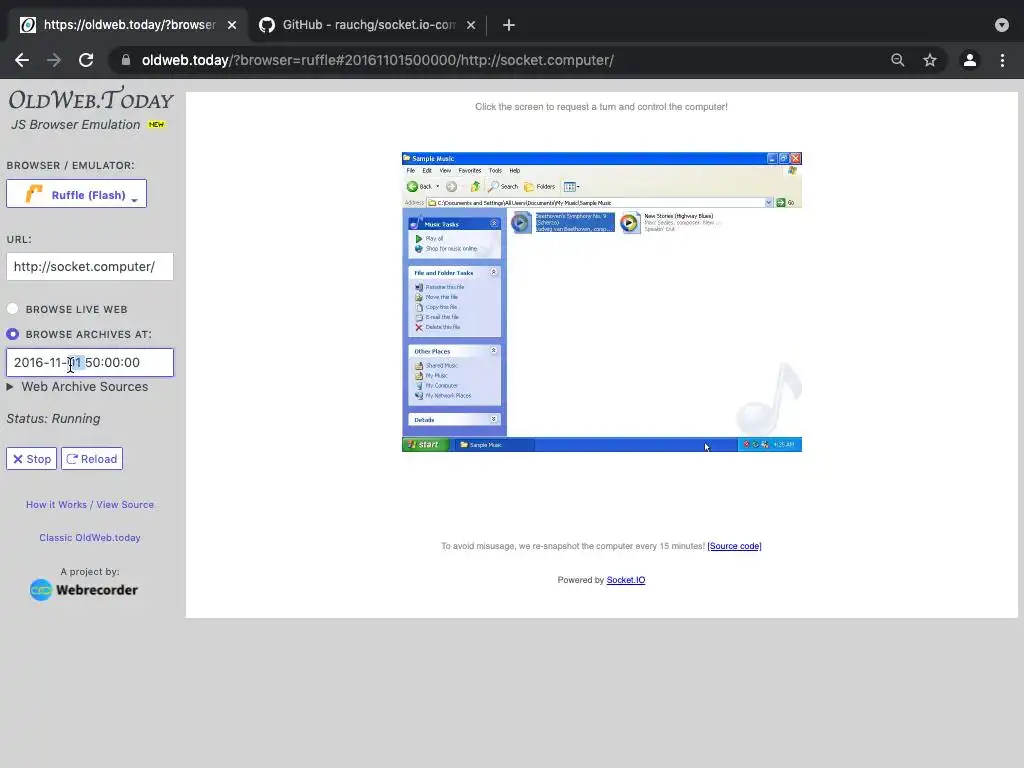Switch to the GitHub rauchg/socket.io tab
Screen dimensions: 1024x768
(368, 25)
